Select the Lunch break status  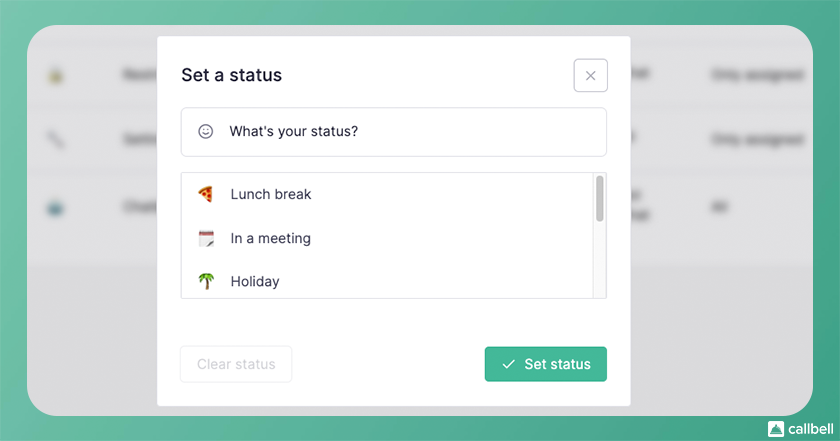pos(271,194)
